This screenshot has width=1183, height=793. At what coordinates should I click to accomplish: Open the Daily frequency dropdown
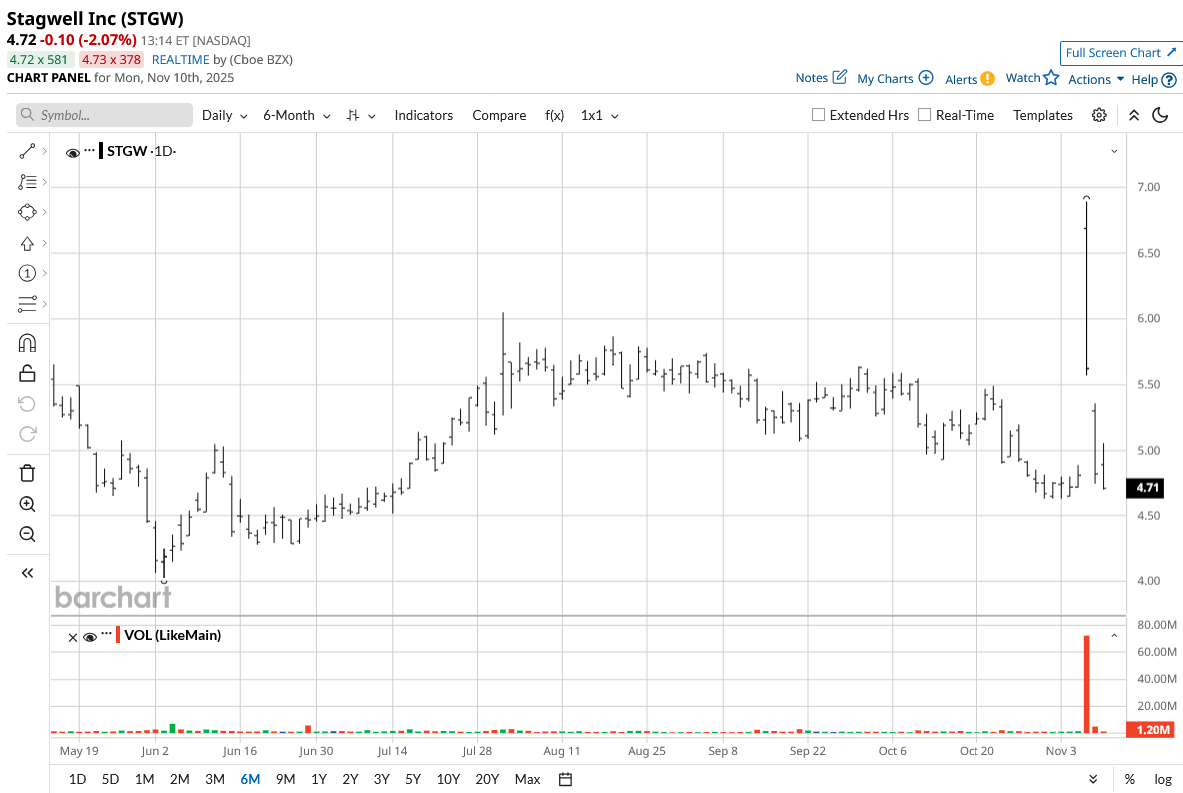225,115
